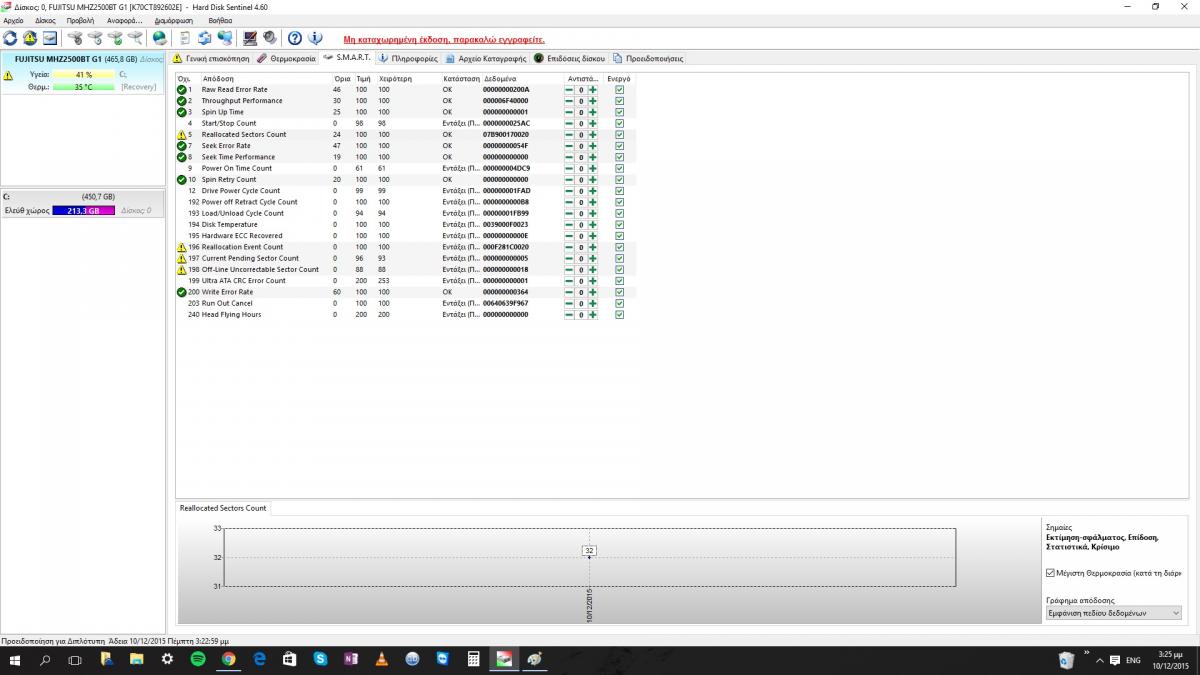The width and height of the screenshot is (1200, 675).
Task: Open the Βοήθεια menu
Action: click(218, 20)
